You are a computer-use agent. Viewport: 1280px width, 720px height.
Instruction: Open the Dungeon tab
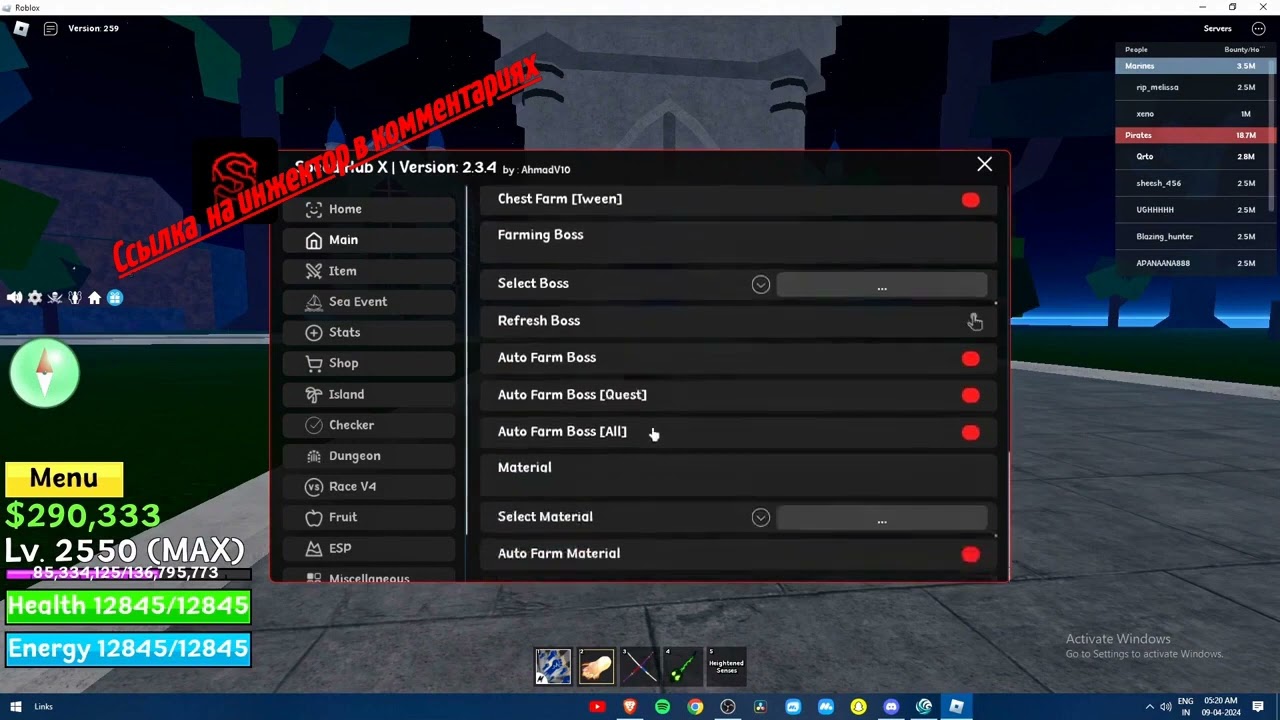pos(369,456)
